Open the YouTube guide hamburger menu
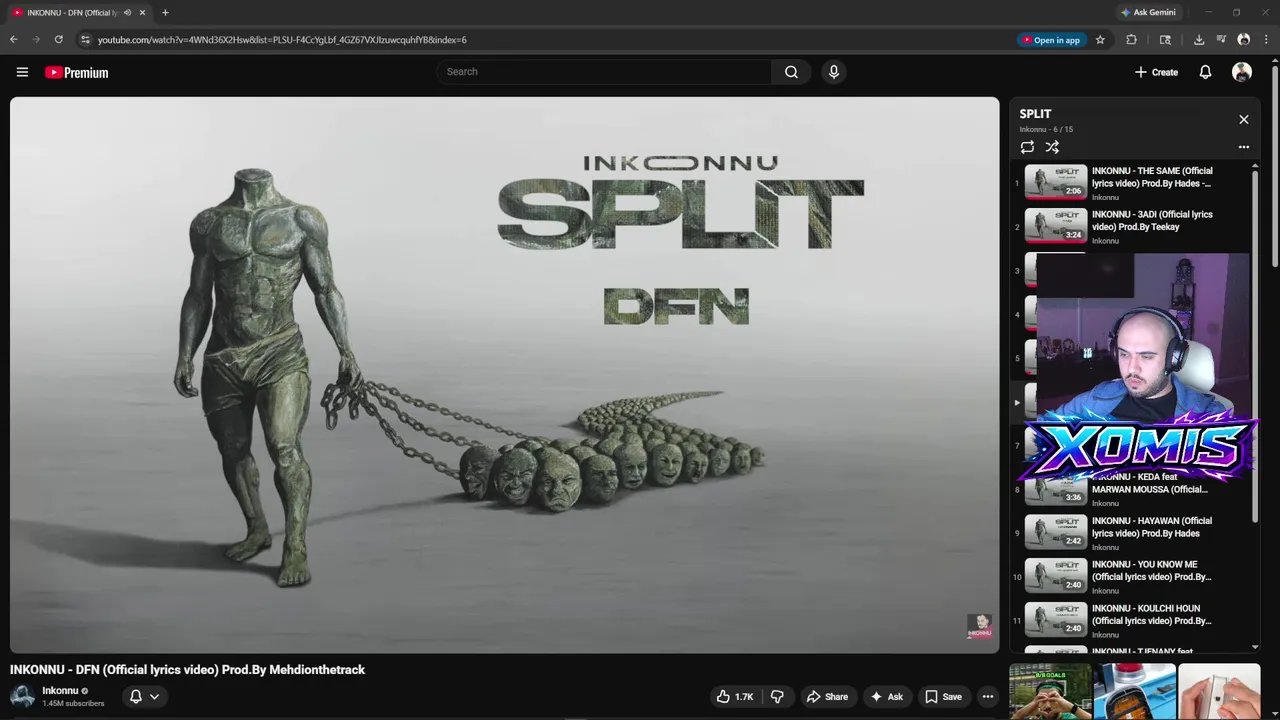This screenshot has height=720, width=1280. [22, 72]
